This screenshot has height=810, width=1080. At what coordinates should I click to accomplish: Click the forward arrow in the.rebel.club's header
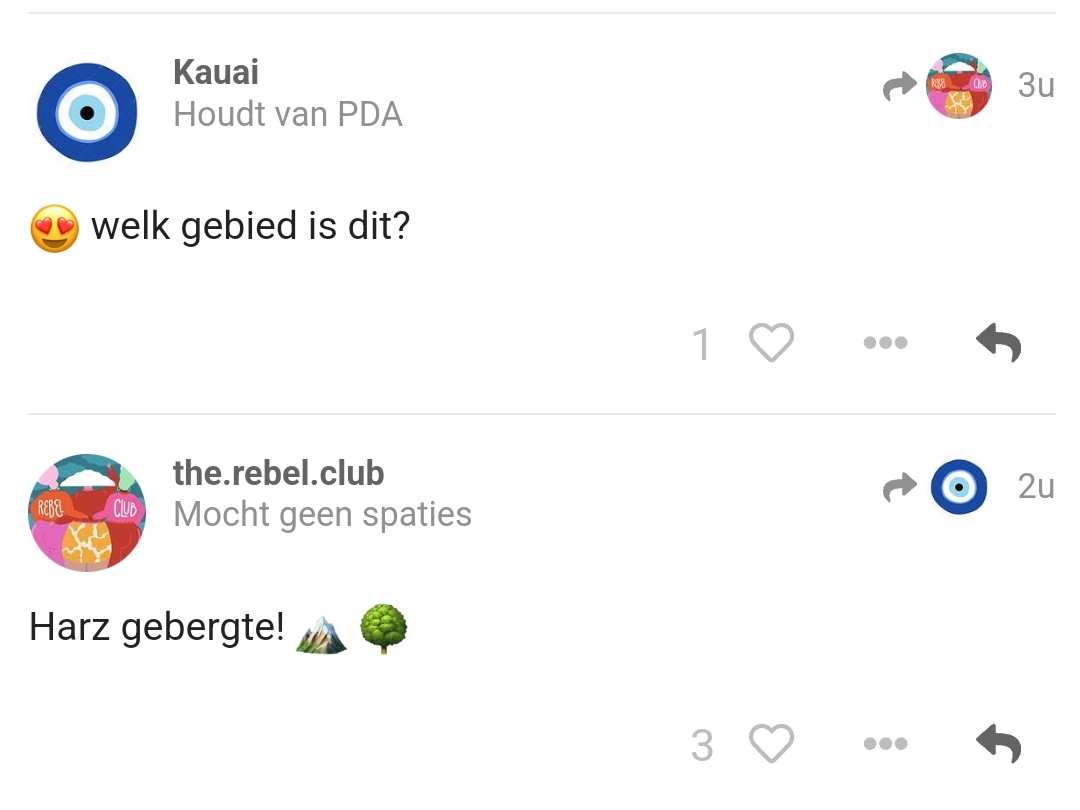(x=900, y=487)
